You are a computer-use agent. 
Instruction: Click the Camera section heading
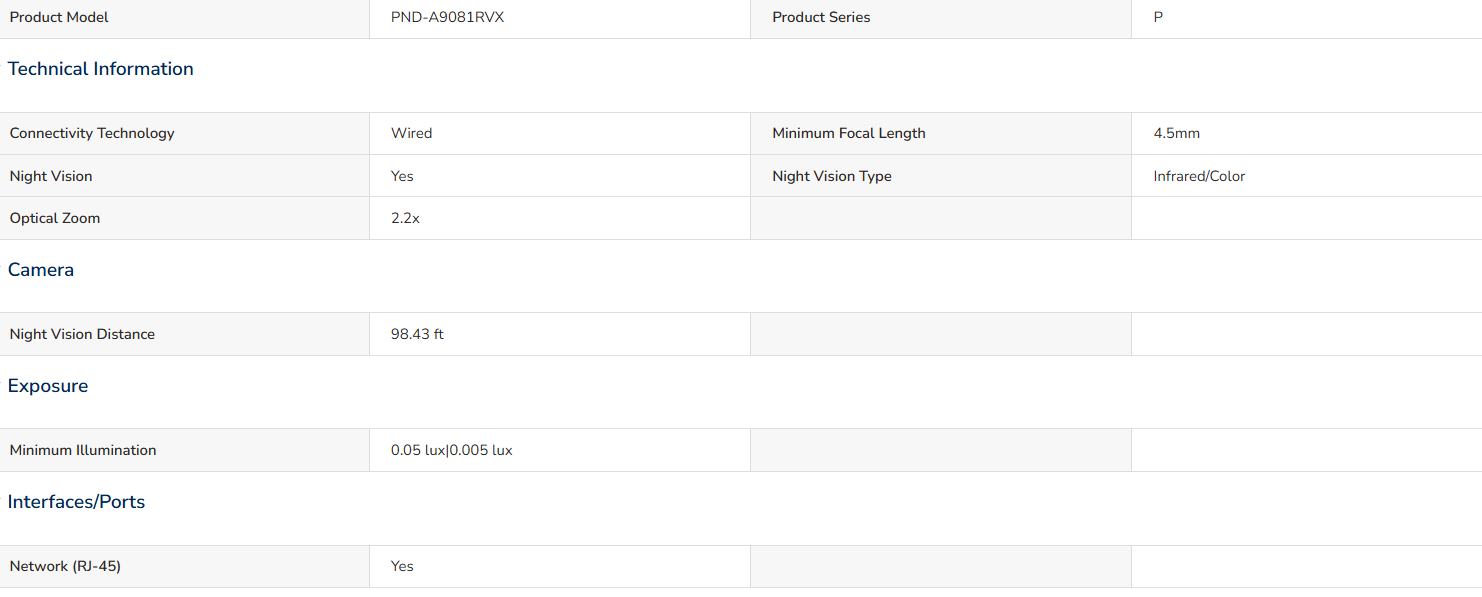(41, 270)
